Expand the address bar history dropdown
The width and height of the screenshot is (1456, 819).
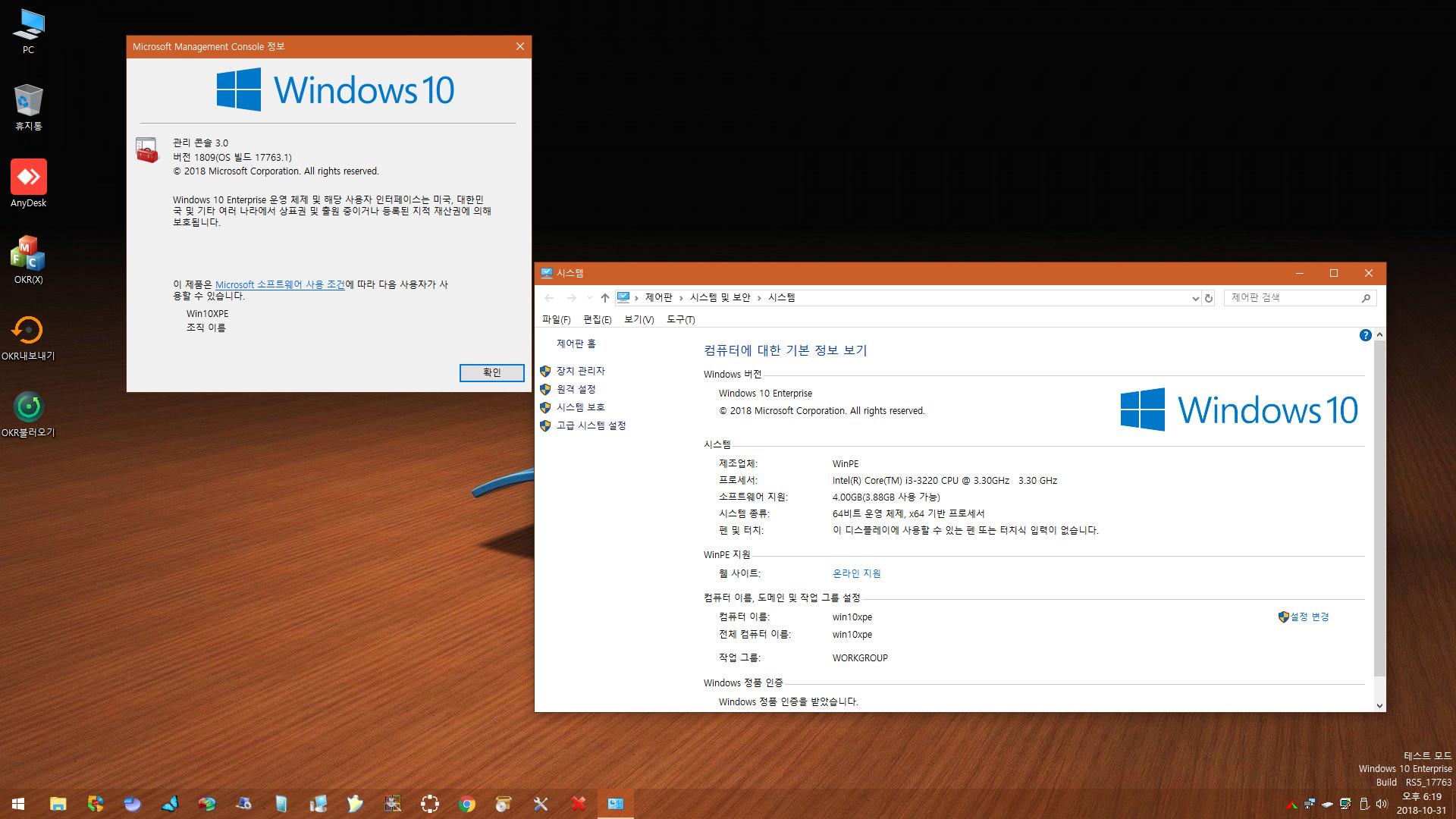point(1195,298)
